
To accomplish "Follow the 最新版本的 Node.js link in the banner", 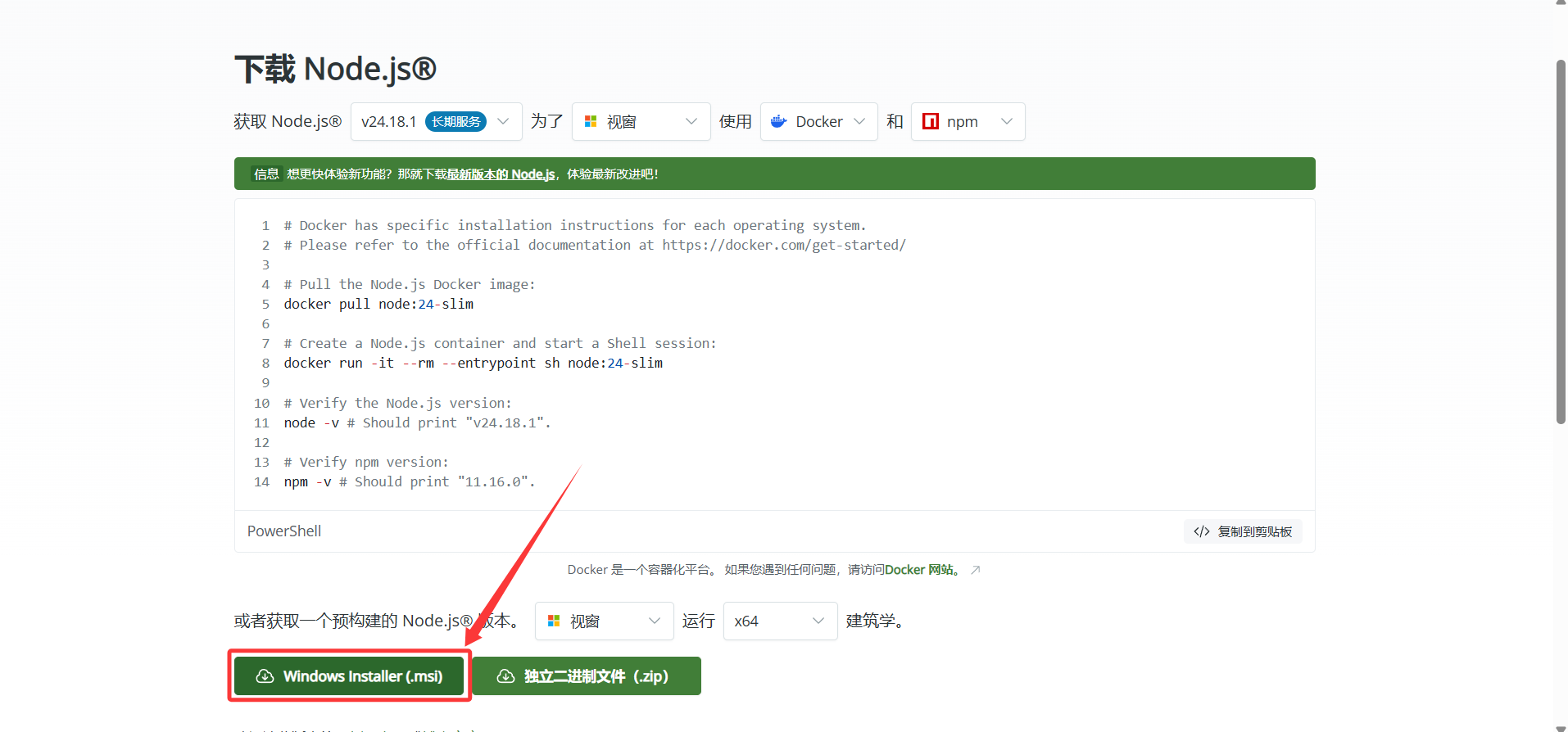I will coord(501,174).
